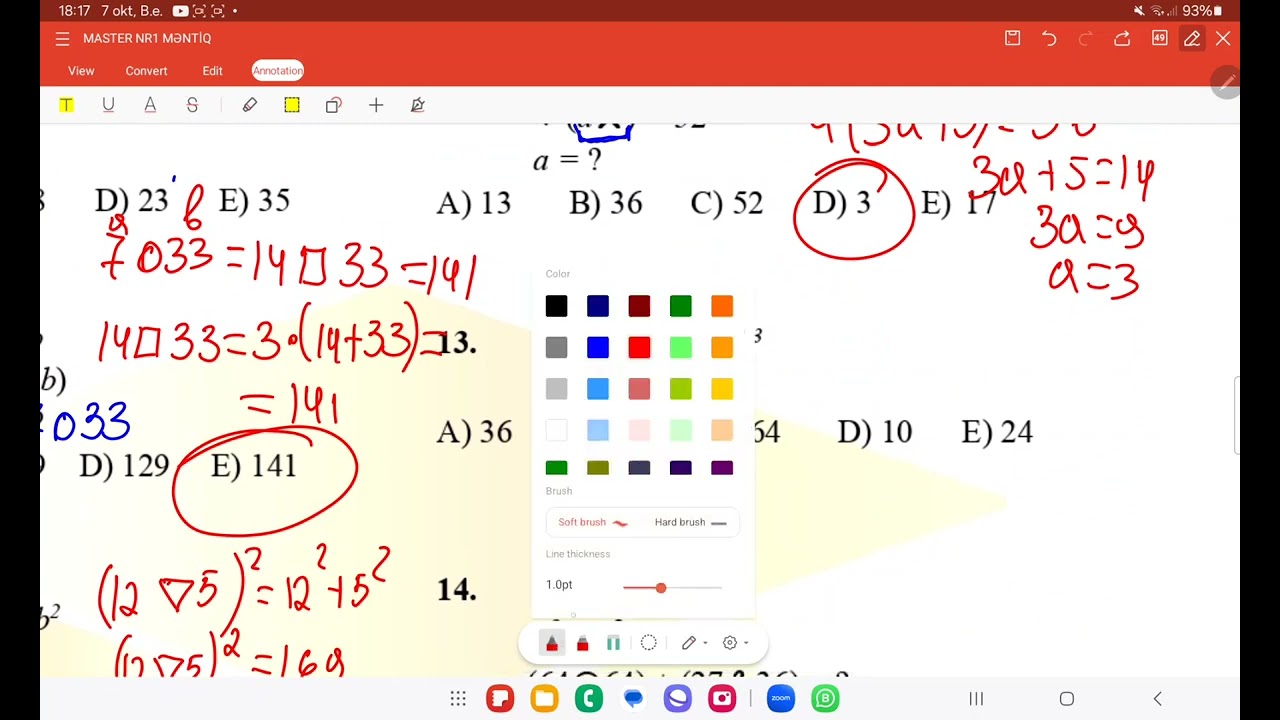
Task: Open the yellow My Files app in taskbar
Action: [544, 699]
